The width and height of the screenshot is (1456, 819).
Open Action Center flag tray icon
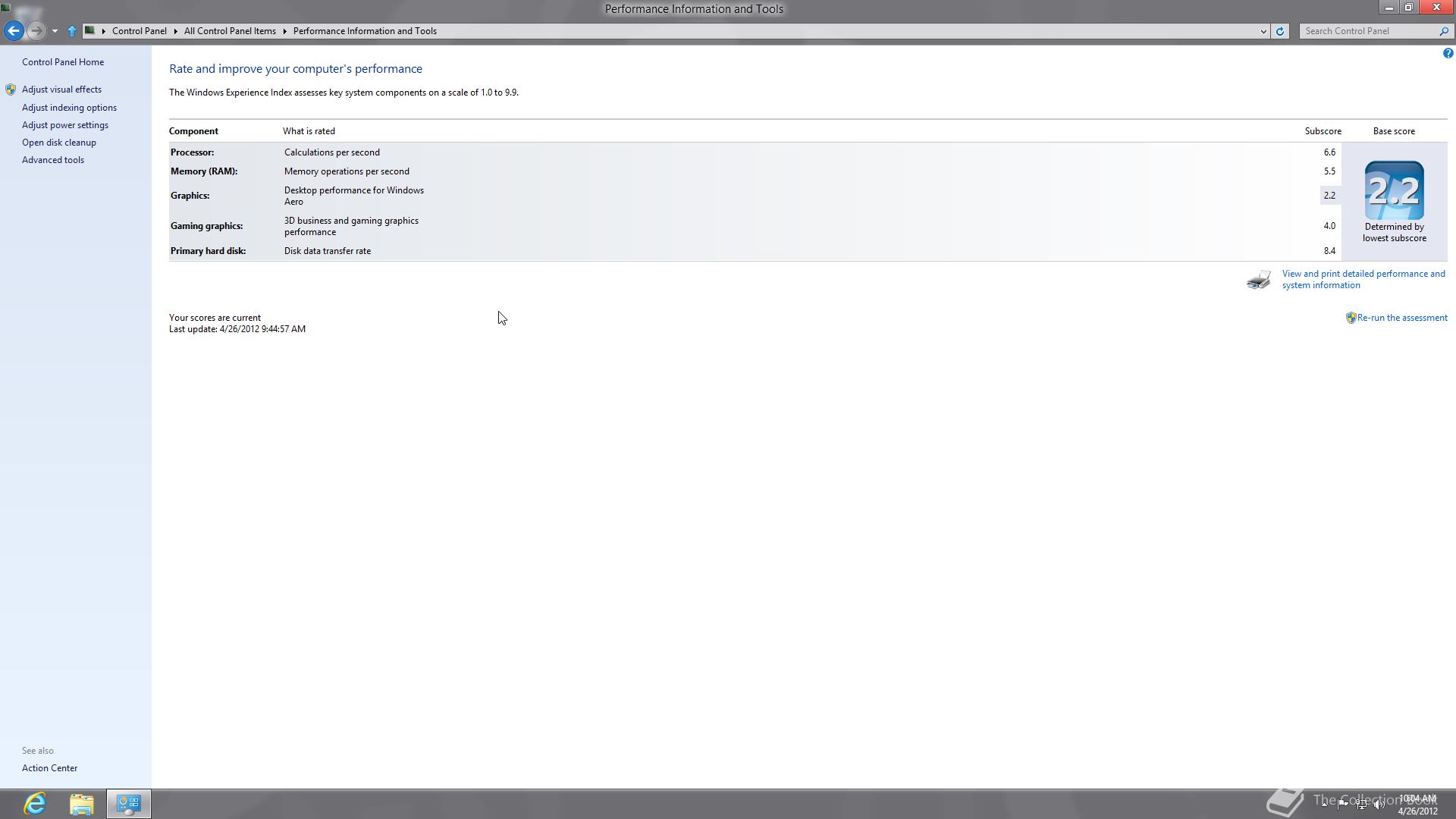1343,804
